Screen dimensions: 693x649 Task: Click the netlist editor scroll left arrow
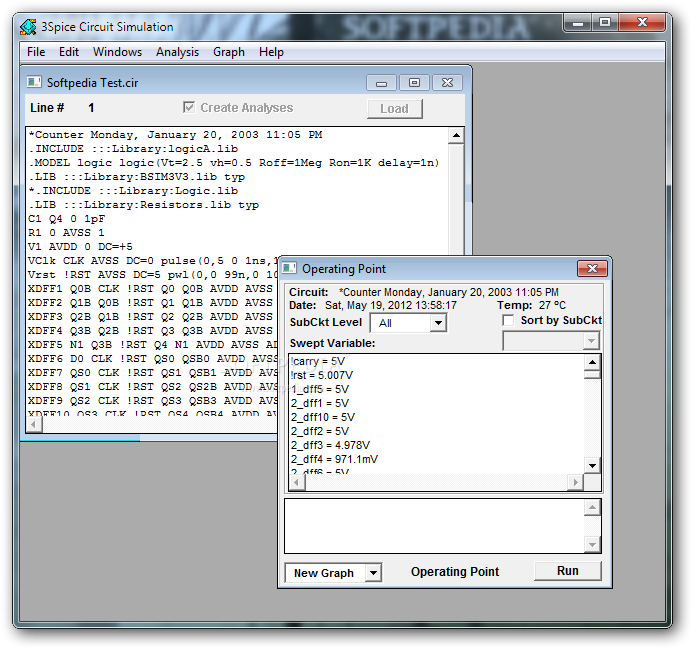pos(34,425)
